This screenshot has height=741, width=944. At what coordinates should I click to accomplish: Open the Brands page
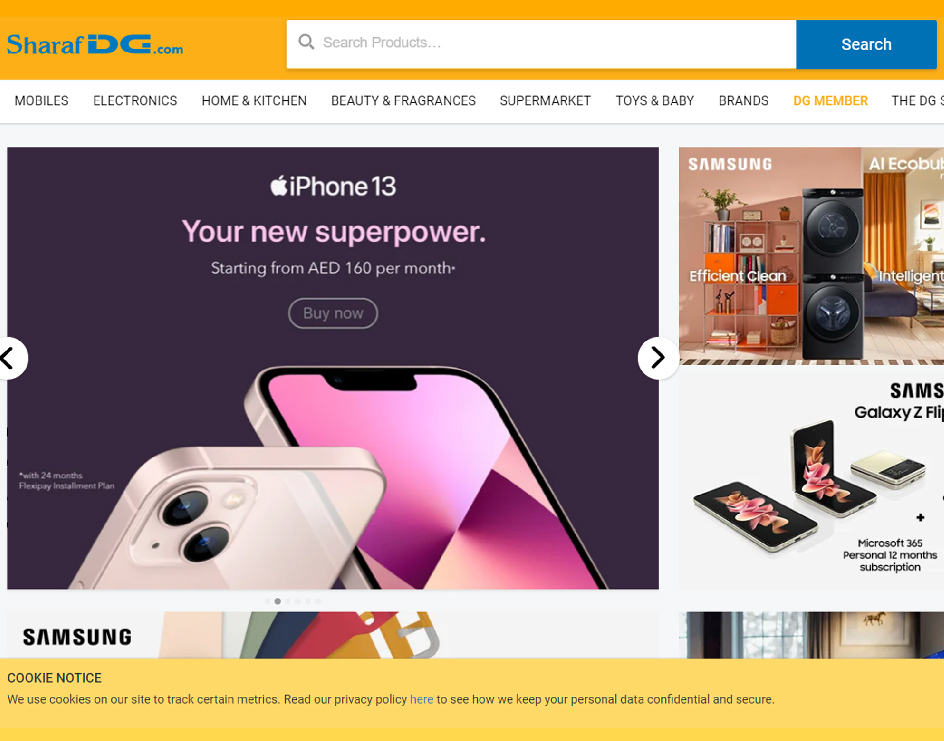(744, 101)
